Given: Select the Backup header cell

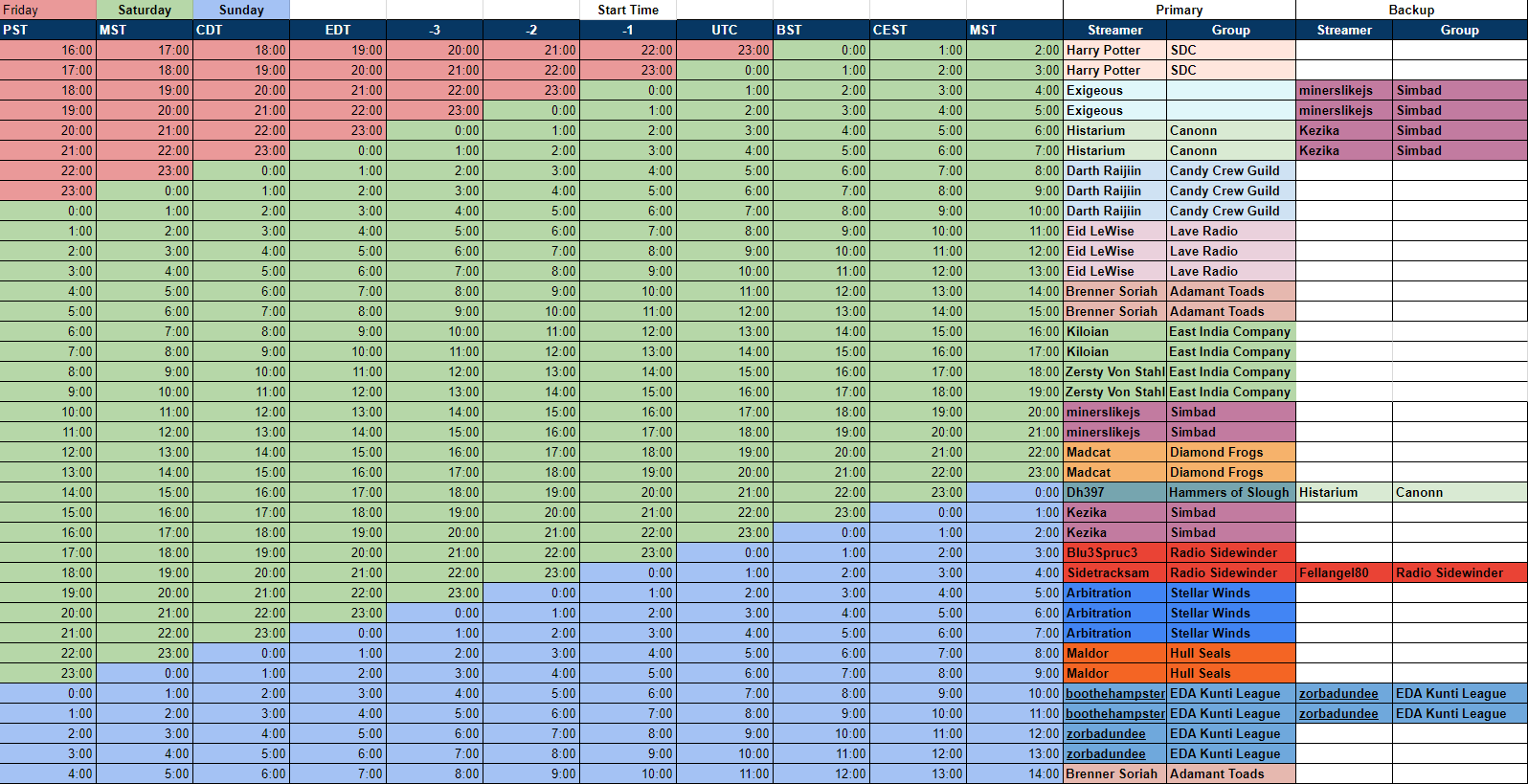Looking at the screenshot, I should point(1411,10).
